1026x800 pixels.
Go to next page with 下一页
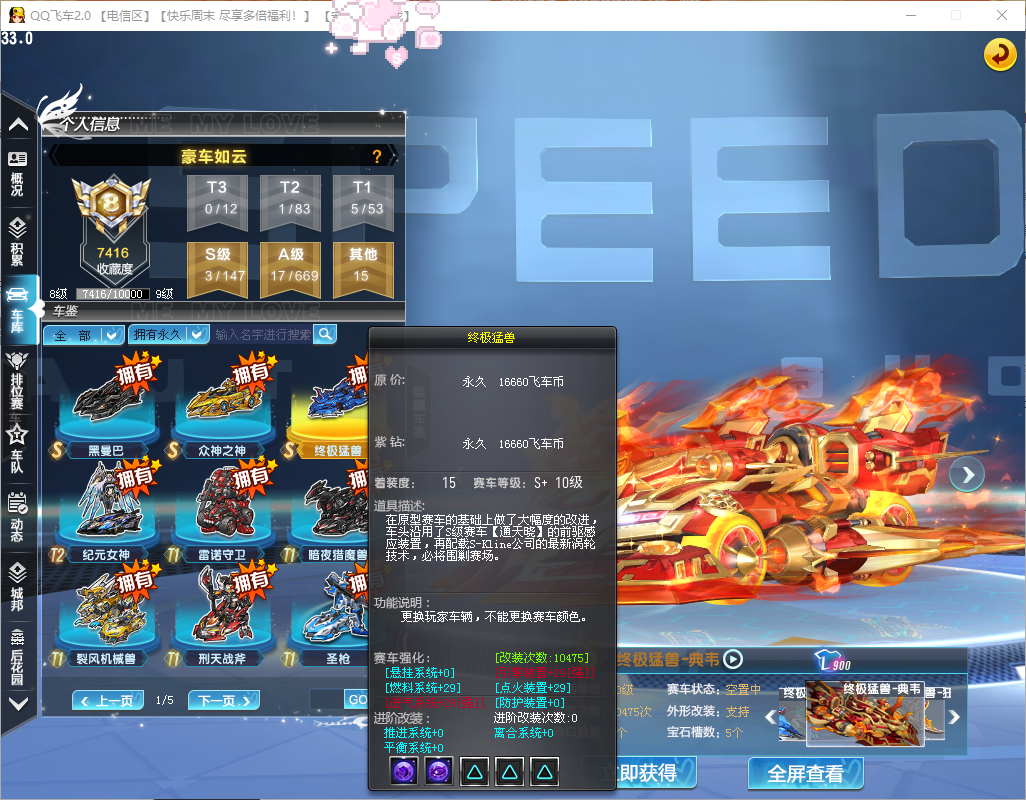(224, 701)
